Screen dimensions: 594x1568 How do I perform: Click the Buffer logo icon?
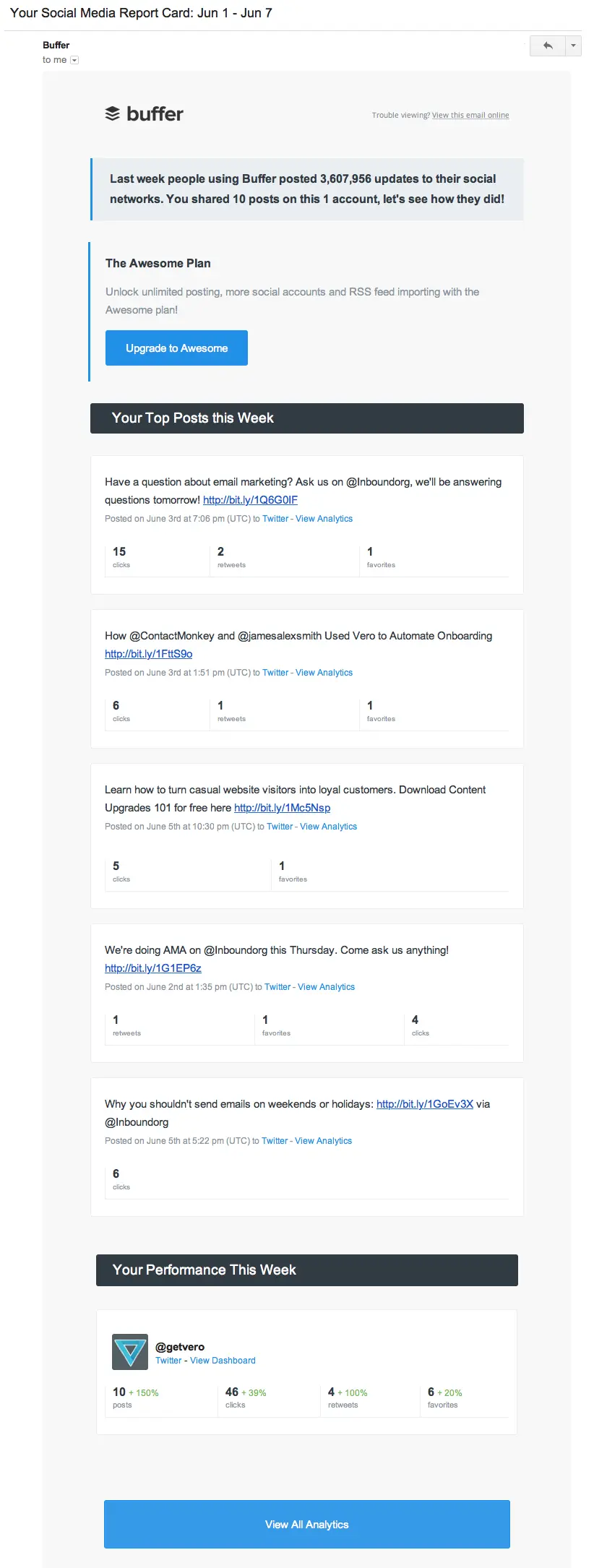click(112, 114)
